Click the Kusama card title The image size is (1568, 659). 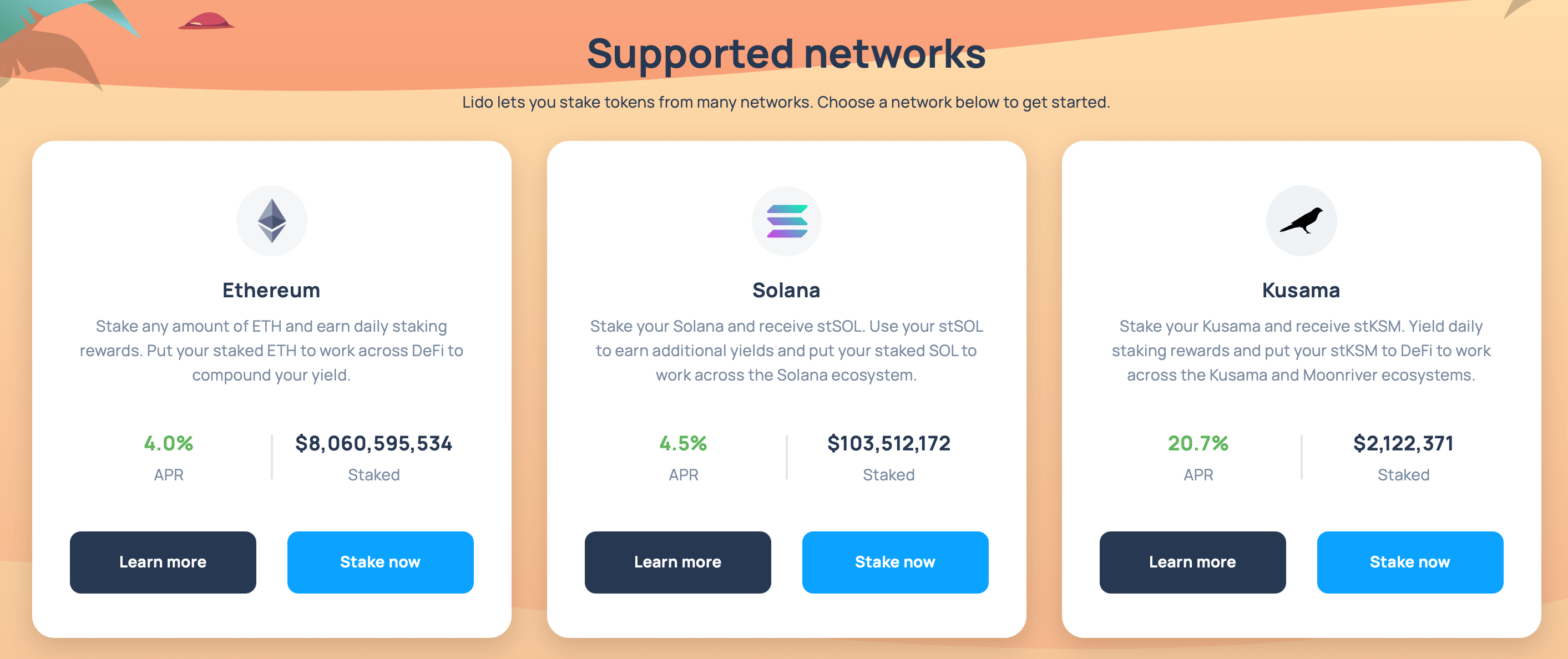[x=1301, y=290]
